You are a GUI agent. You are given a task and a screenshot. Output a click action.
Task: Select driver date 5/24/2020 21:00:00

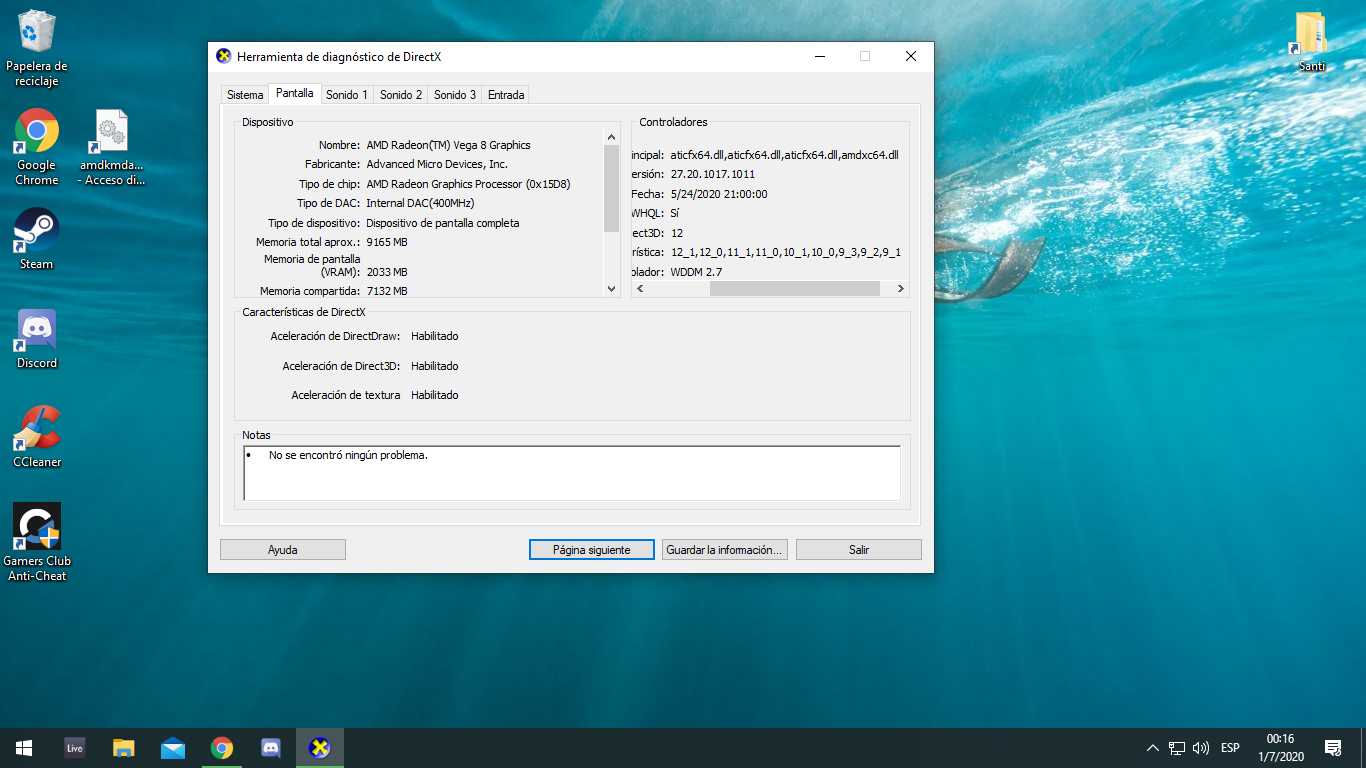tap(719, 194)
